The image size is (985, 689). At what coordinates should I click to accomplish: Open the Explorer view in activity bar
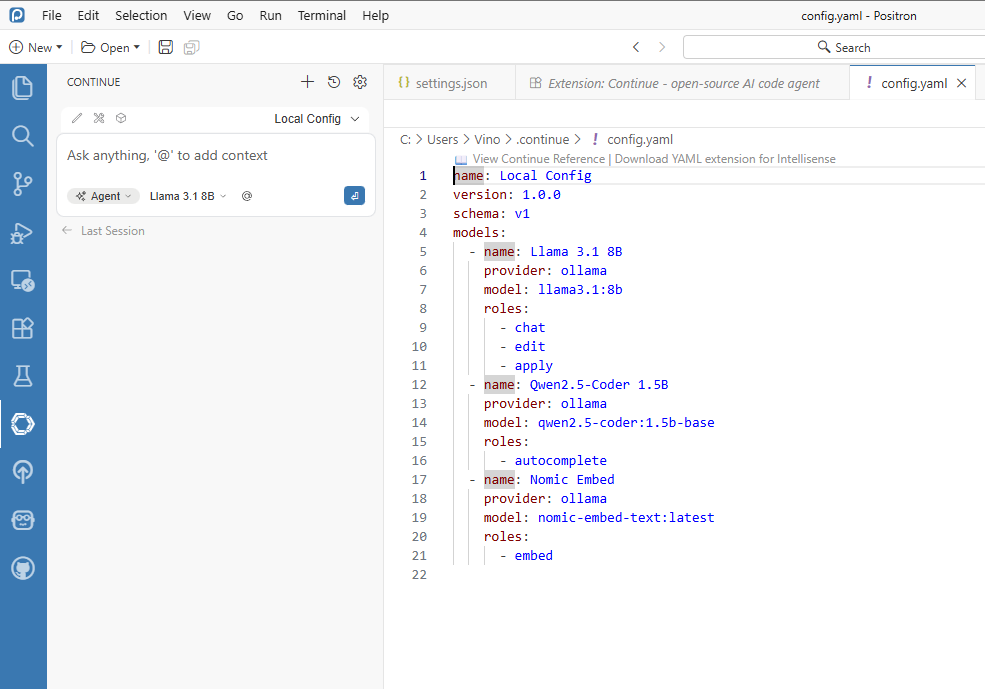[x=22, y=88]
